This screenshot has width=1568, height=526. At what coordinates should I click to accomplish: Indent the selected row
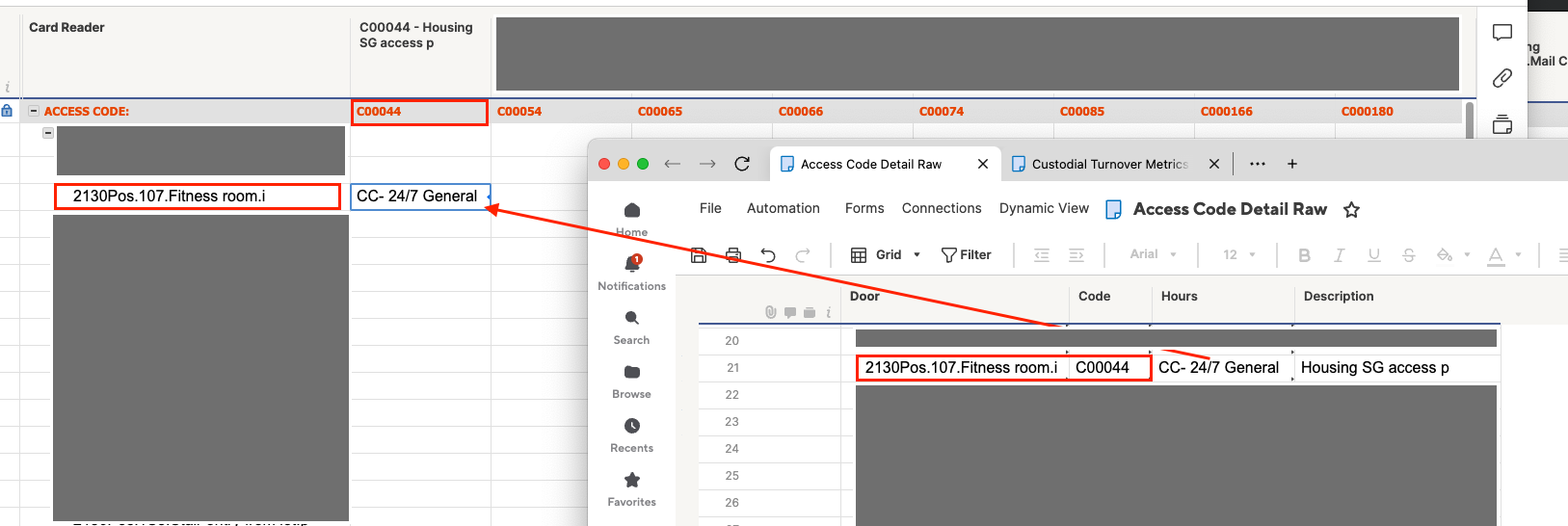[x=1076, y=254]
